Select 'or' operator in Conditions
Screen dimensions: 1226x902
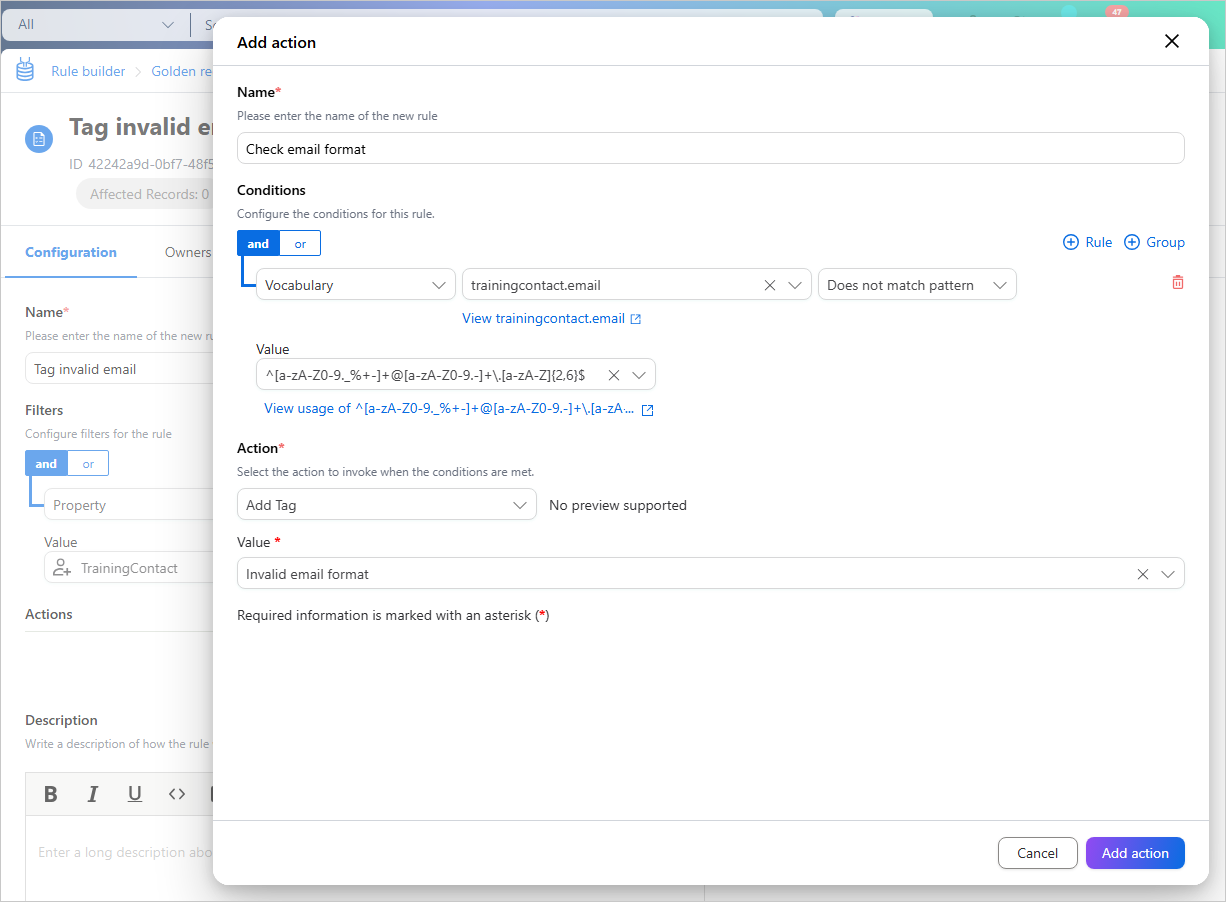300,243
